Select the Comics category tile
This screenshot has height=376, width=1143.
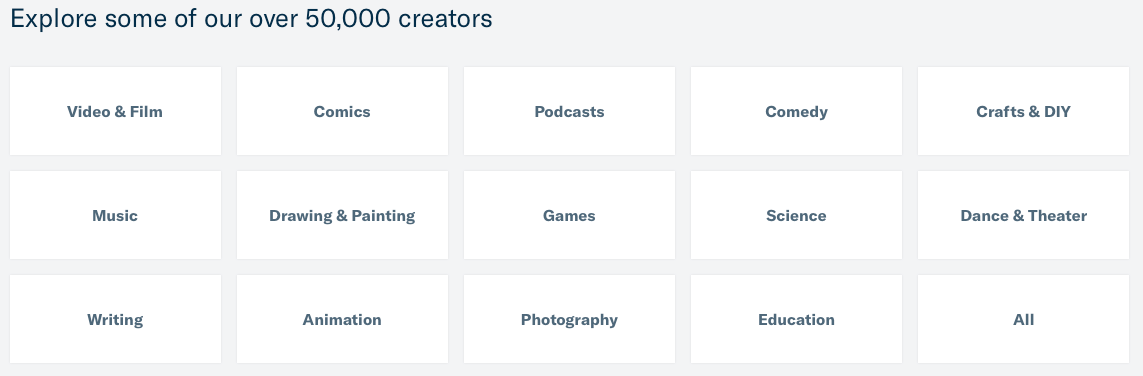pyautogui.click(x=342, y=111)
